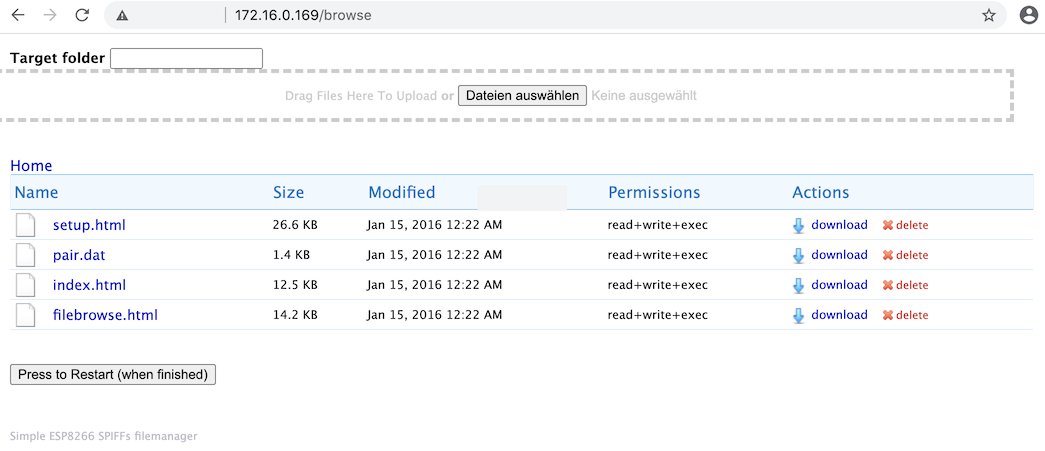
Task: Click the red X delete icon for index.html
Action: pos(888,285)
